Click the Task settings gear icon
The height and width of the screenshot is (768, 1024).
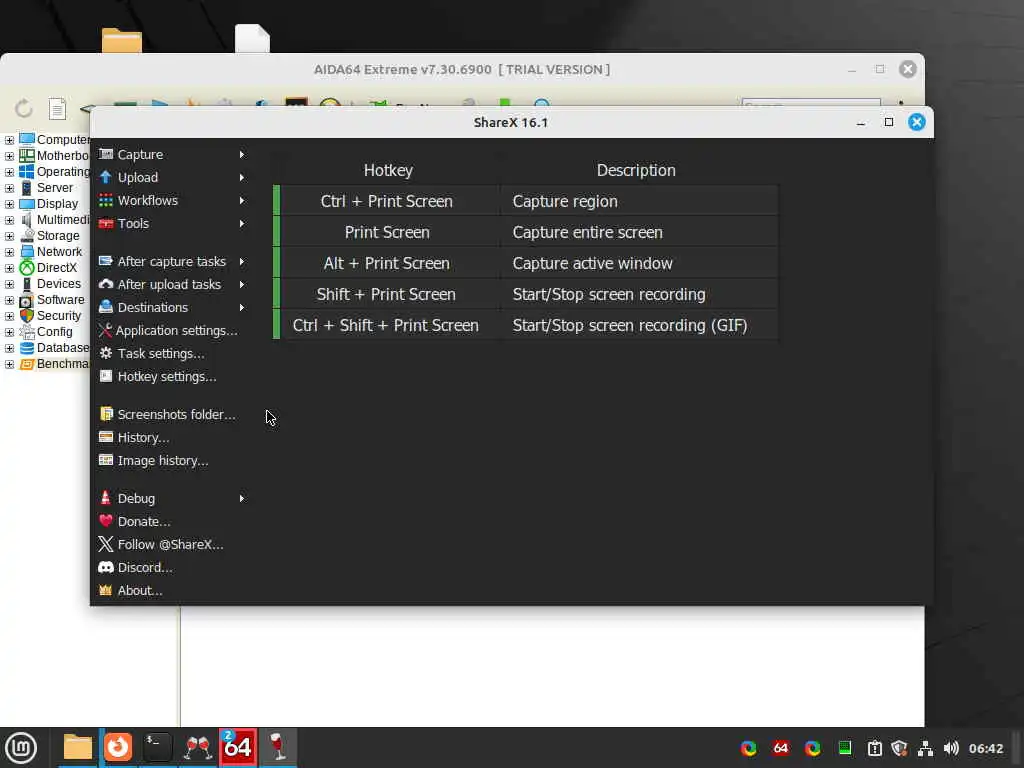pos(106,353)
